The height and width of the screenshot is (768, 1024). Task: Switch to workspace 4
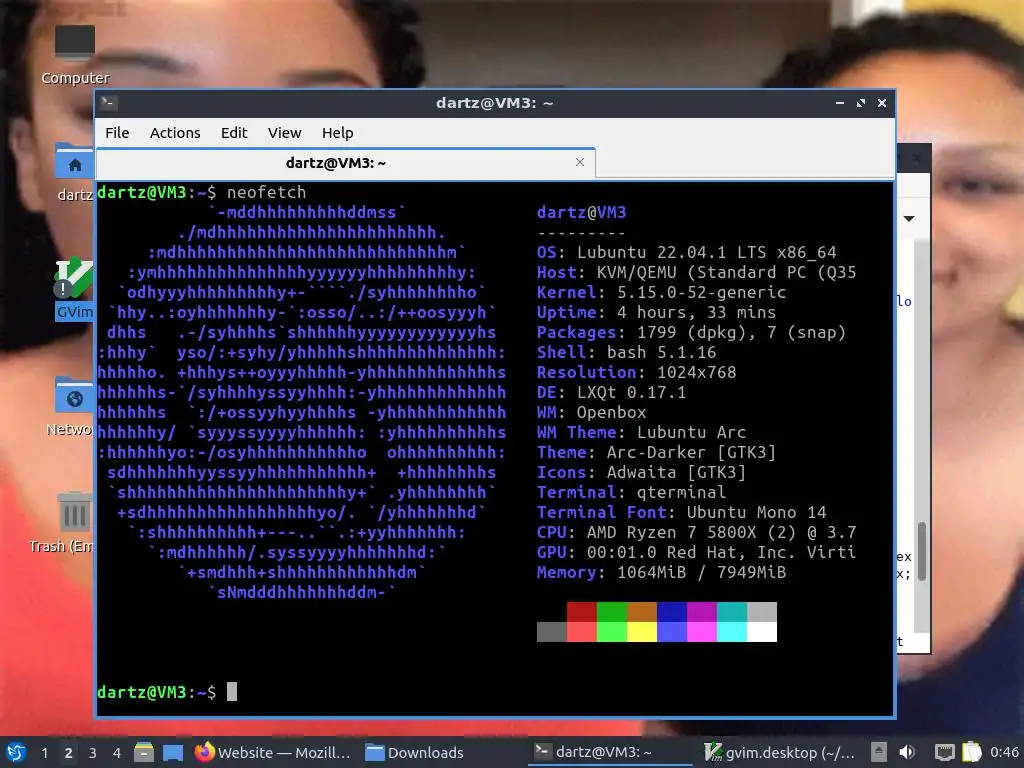tap(117, 752)
